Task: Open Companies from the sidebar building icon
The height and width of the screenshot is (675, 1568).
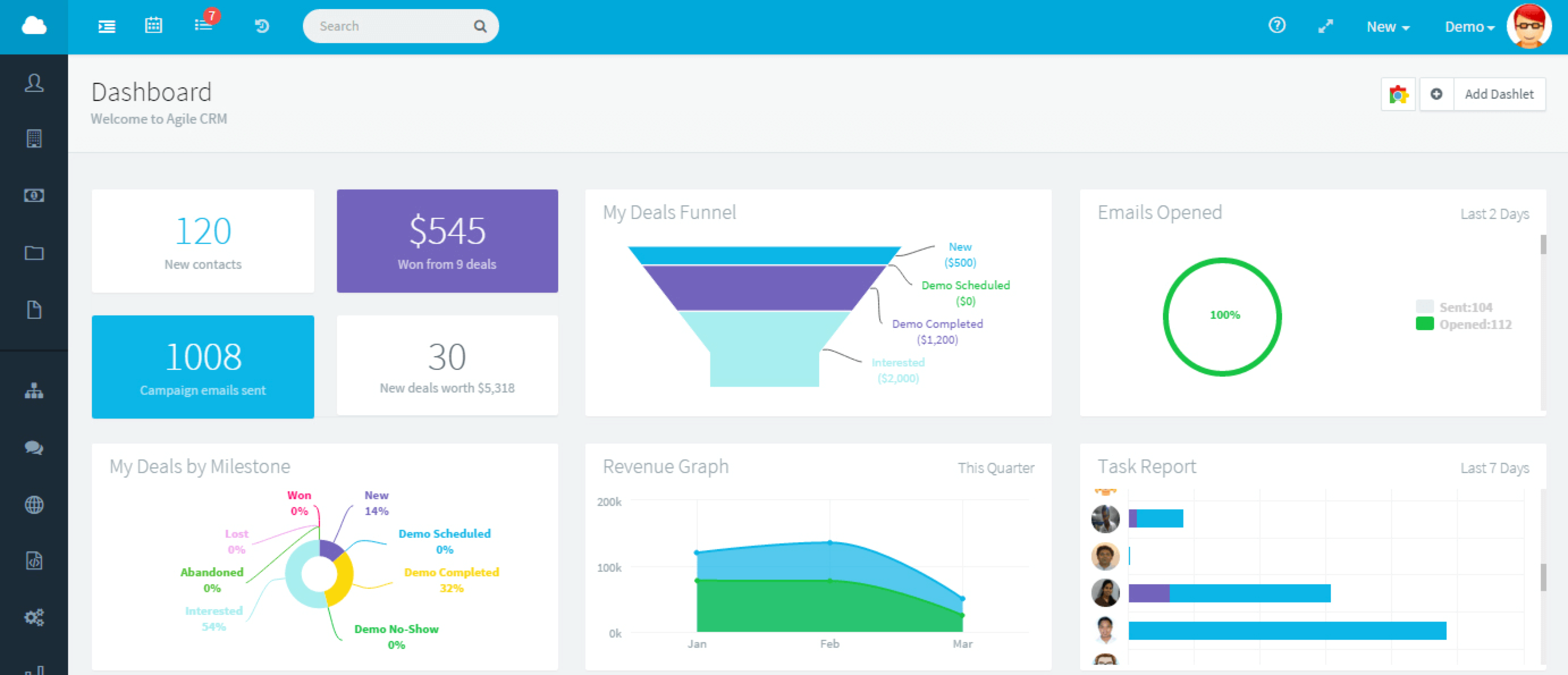Action: point(34,139)
